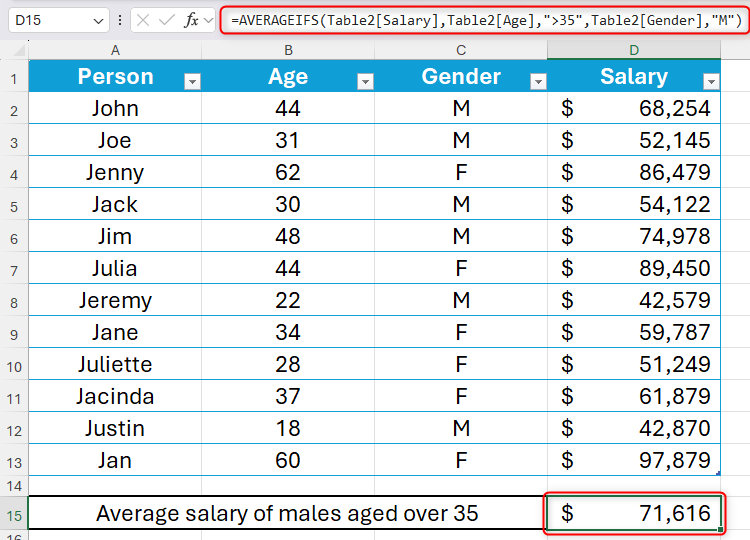The width and height of the screenshot is (750, 540).
Task: Click the cell containing Jacinda
Action: 115,397
